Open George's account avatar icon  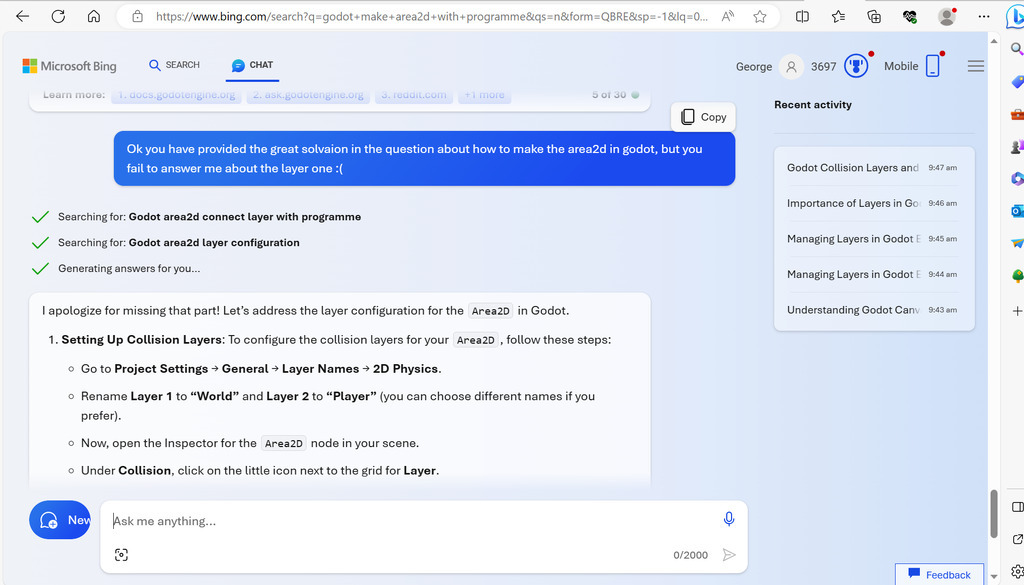pos(792,67)
